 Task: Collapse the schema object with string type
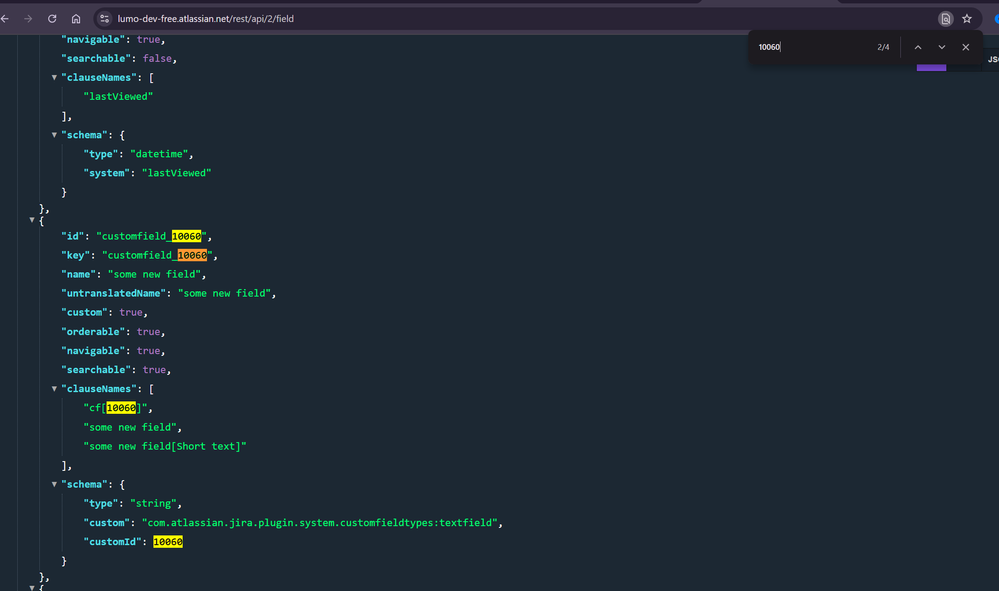(54, 485)
